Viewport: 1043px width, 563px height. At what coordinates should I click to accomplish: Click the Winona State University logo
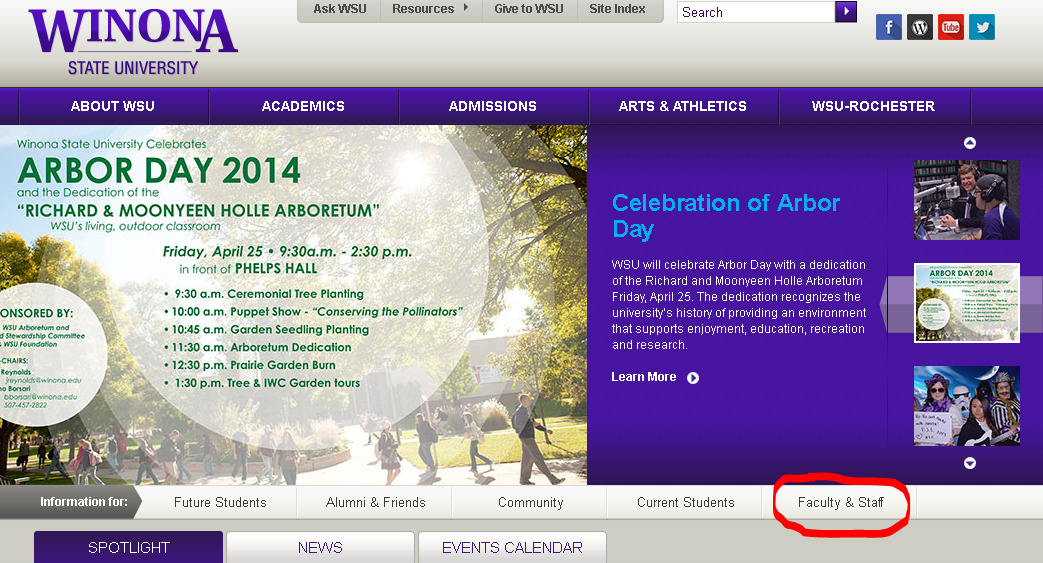(133, 41)
